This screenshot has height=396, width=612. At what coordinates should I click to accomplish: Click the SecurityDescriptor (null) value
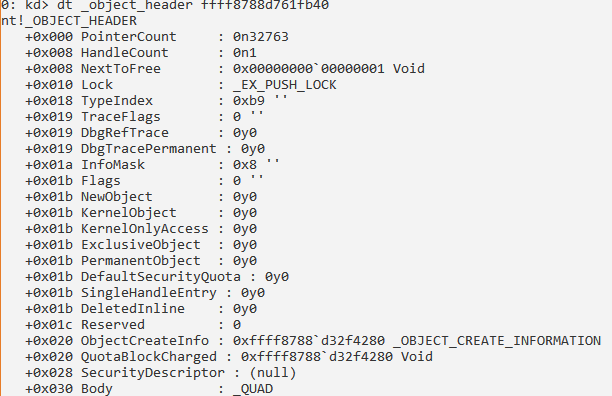(x=272, y=373)
